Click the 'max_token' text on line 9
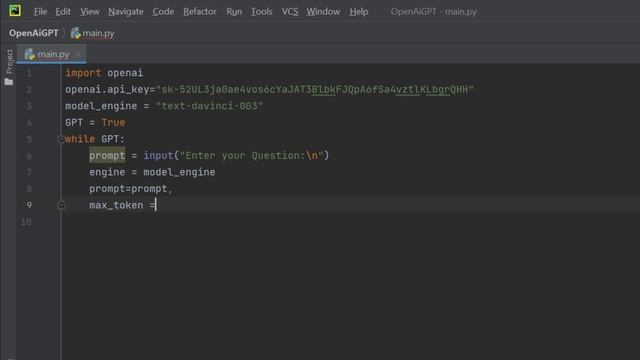This screenshot has height=360, width=640. click(116, 205)
